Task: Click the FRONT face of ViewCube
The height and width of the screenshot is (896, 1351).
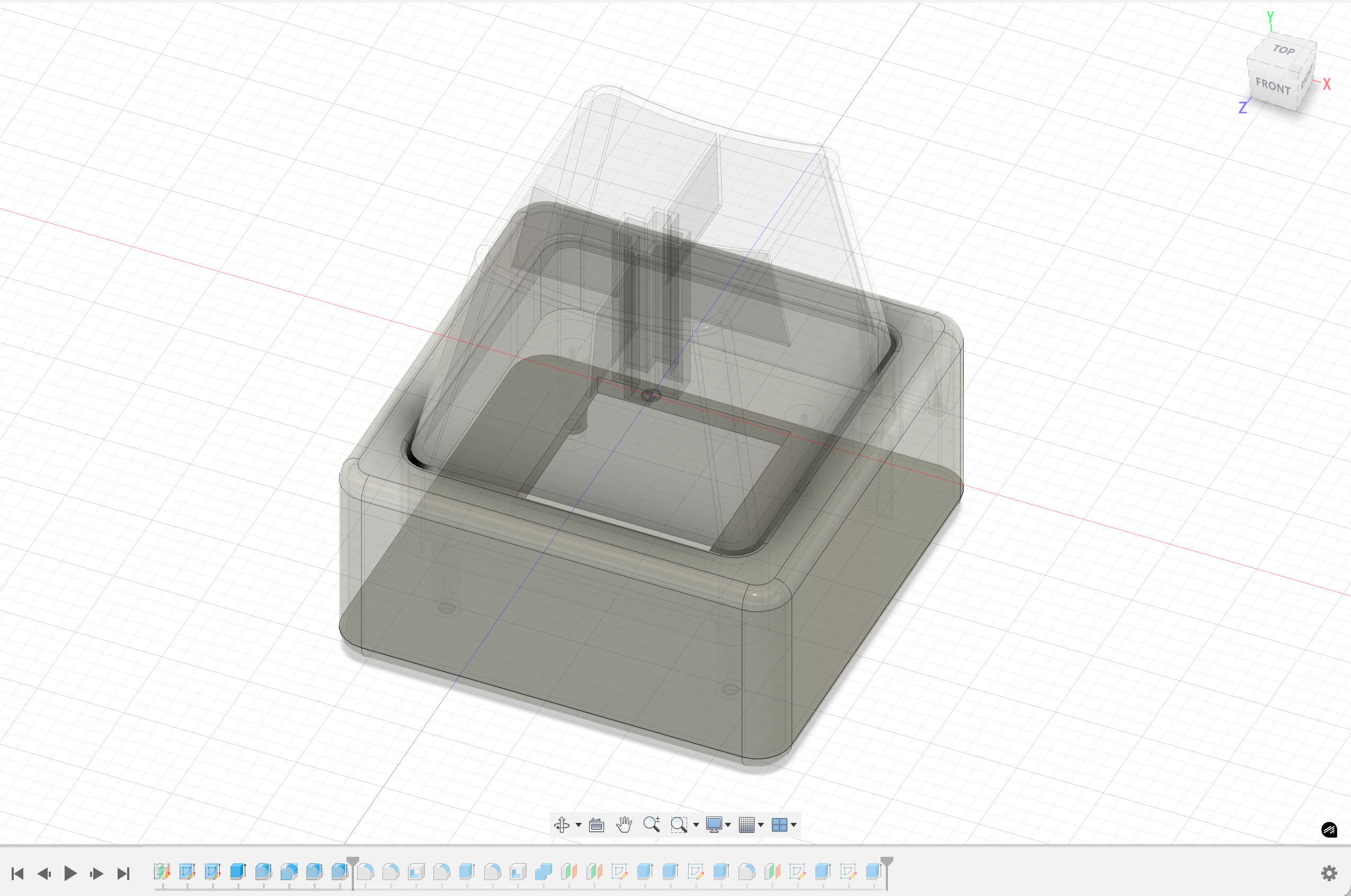Action: point(1273,86)
